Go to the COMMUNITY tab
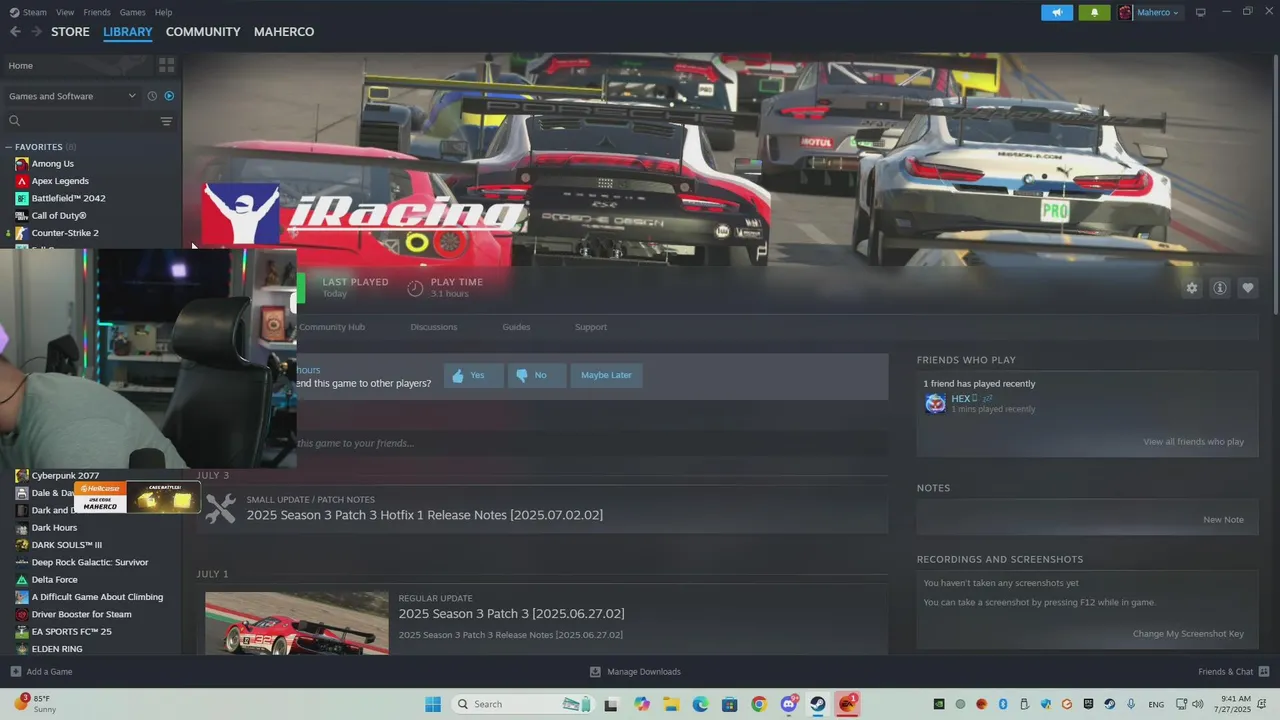1280x720 pixels. click(203, 32)
